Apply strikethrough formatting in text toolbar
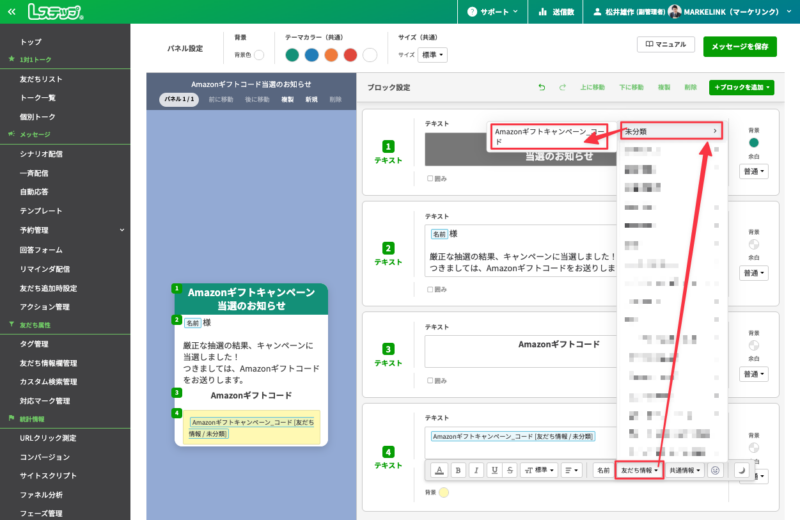This screenshot has height=520, width=800. point(510,469)
